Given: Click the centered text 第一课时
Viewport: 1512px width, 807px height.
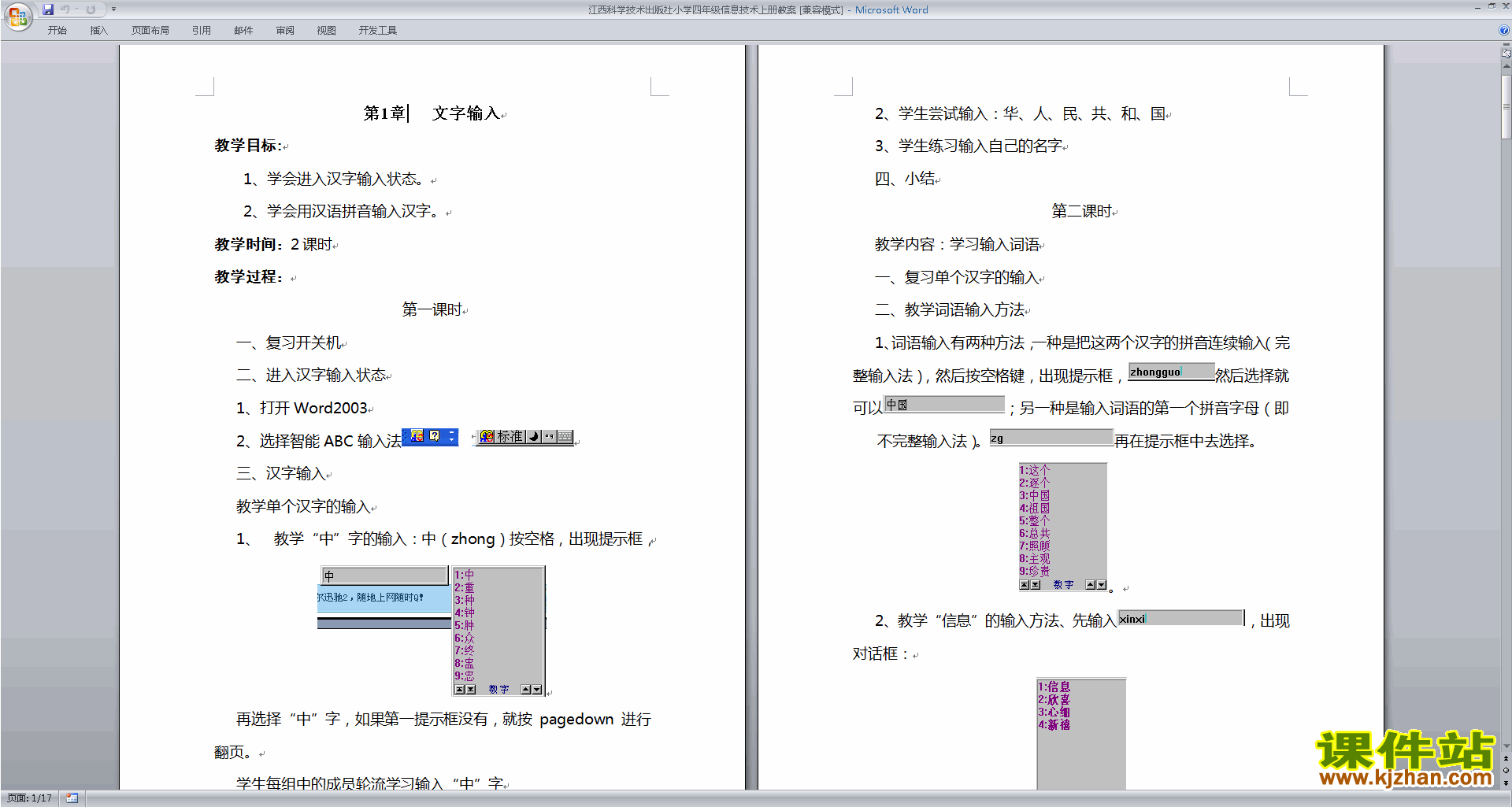Looking at the screenshot, I should coord(432,309).
